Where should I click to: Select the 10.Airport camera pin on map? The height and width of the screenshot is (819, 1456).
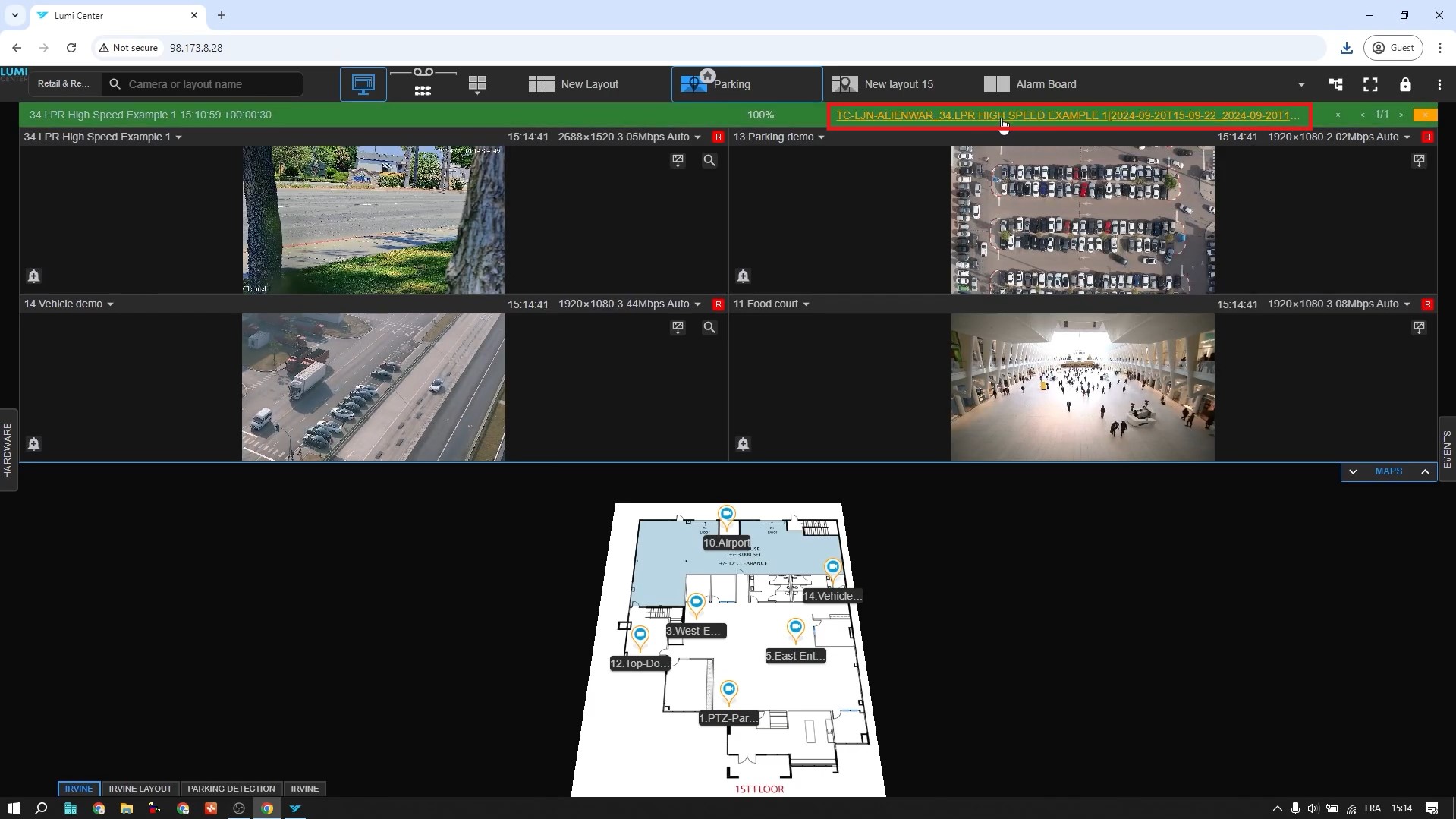pos(727,516)
